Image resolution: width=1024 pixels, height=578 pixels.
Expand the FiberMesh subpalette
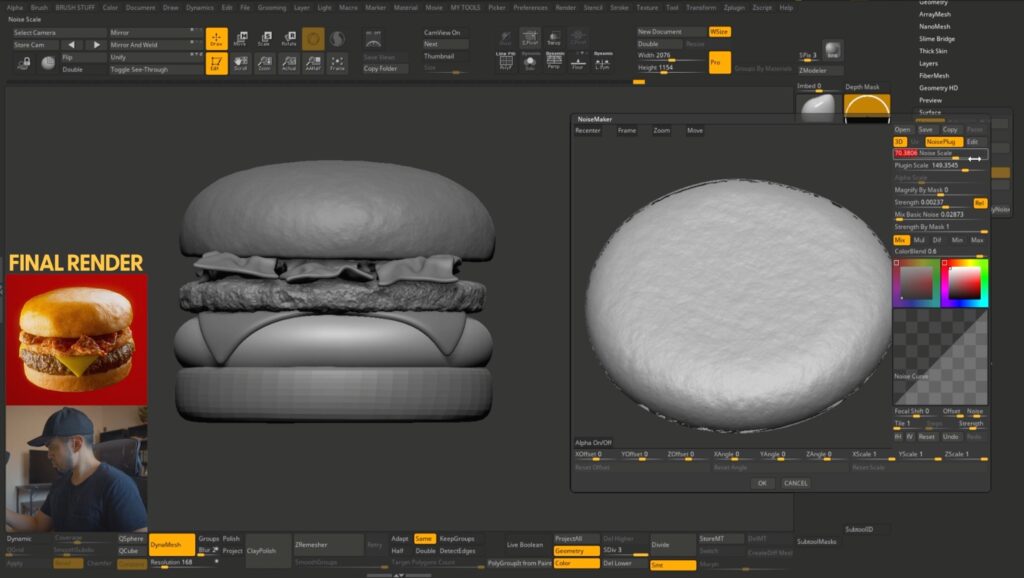pyautogui.click(x=933, y=76)
